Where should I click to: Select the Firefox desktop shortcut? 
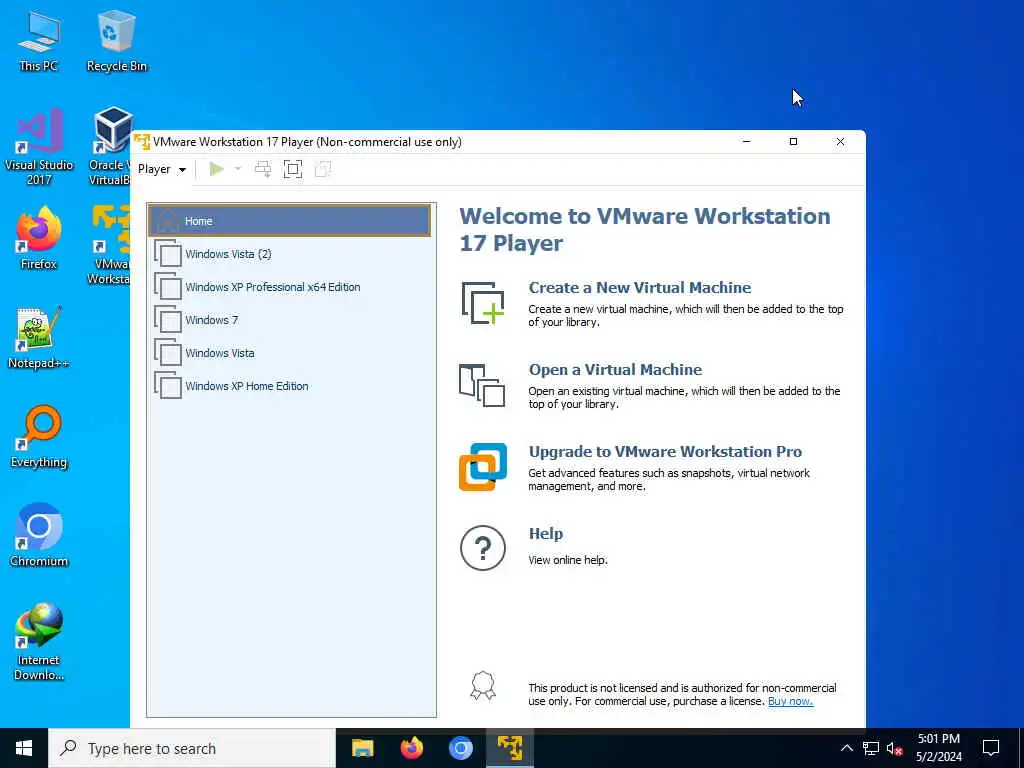[x=39, y=239]
